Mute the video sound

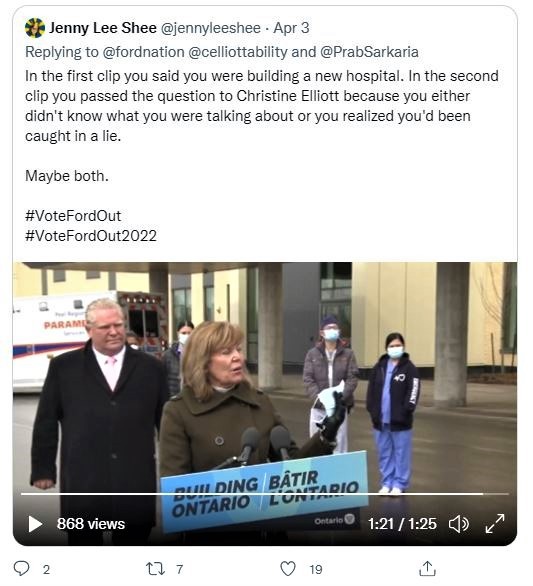[459, 524]
